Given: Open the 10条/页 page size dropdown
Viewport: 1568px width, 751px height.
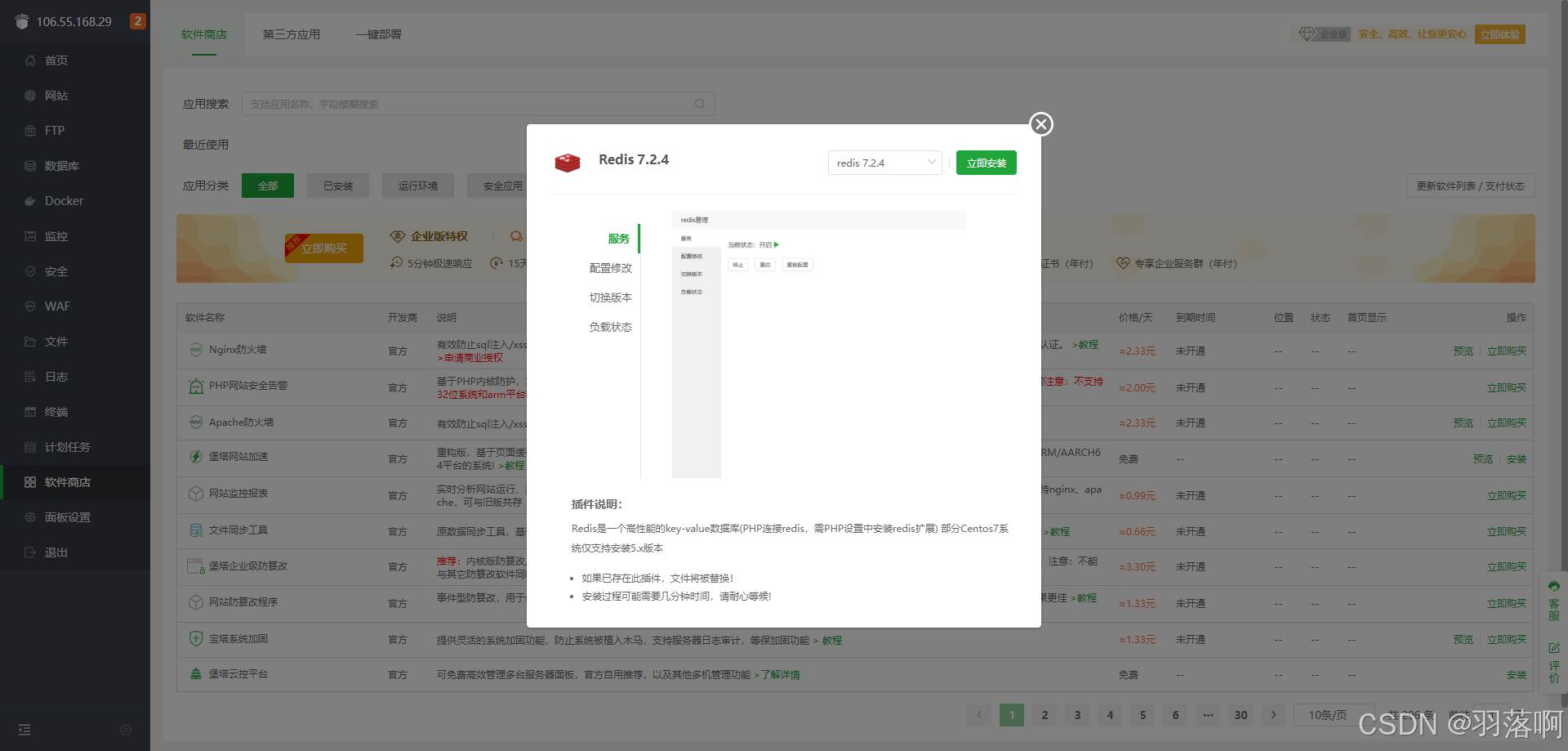Looking at the screenshot, I should tap(1334, 715).
